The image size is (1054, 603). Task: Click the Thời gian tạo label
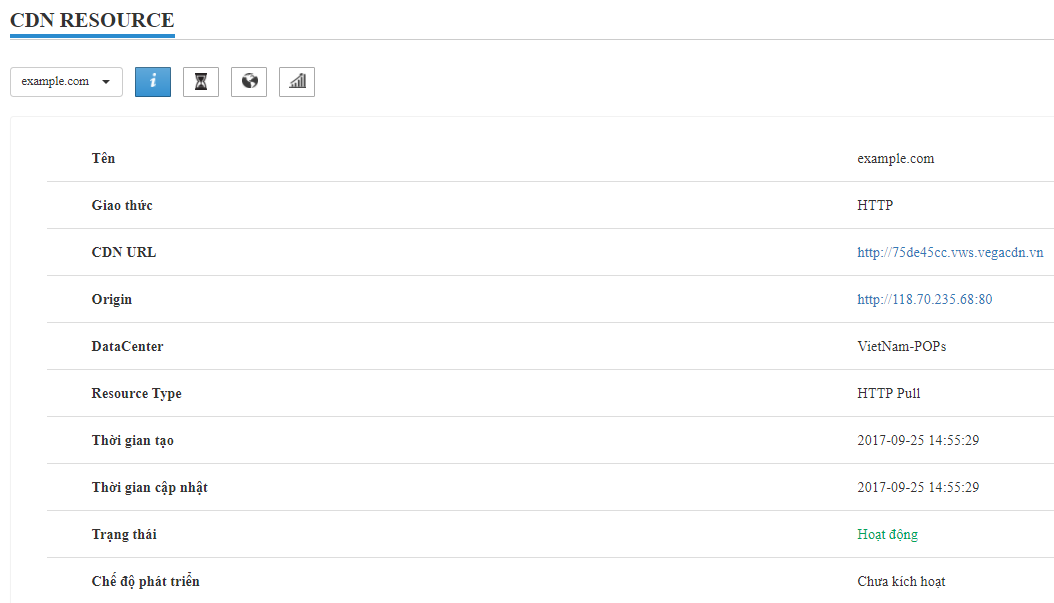132,441
